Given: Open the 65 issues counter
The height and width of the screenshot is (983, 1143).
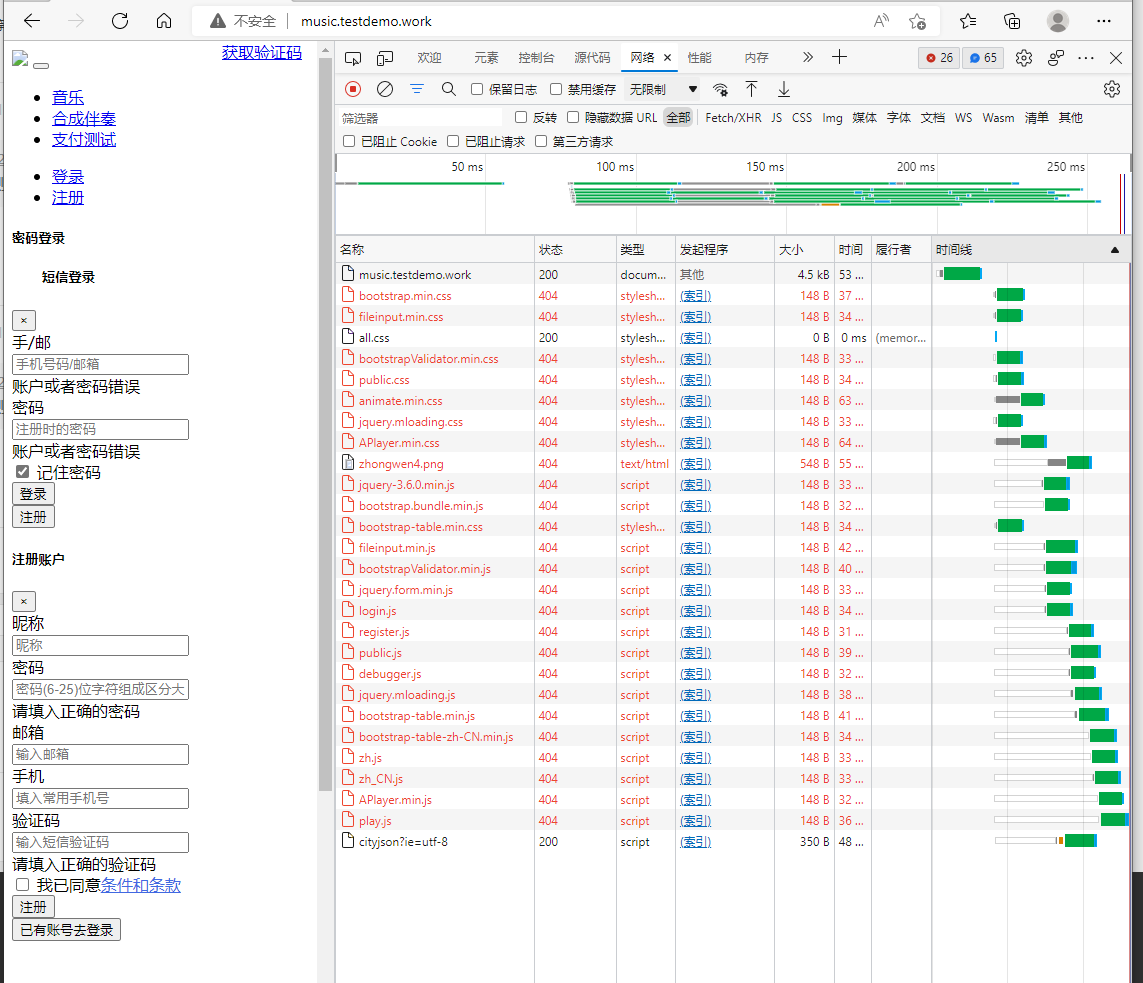Looking at the screenshot, I should click(983, 58).
